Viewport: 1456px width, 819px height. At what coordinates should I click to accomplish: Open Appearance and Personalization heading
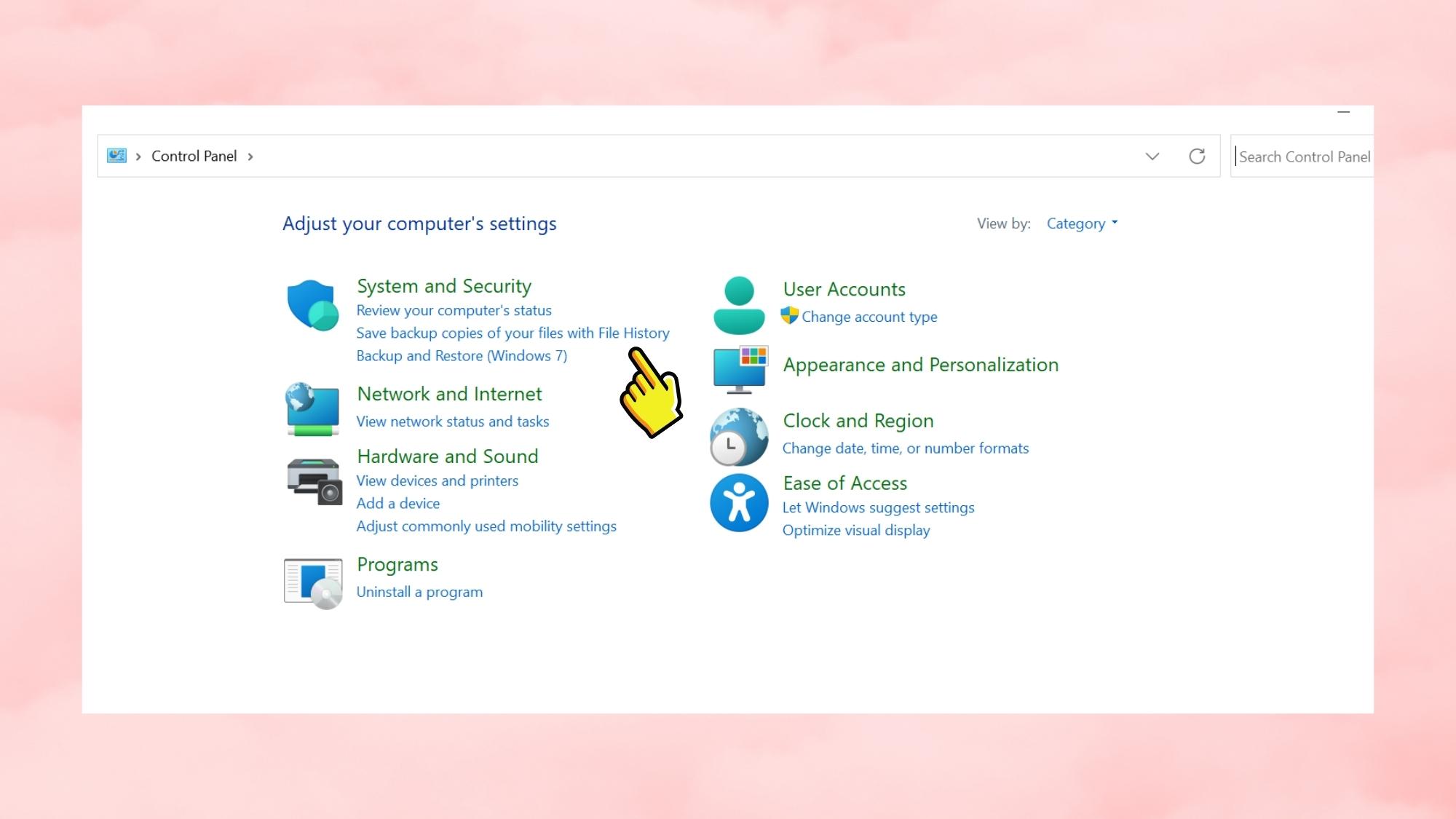point(921,365)
